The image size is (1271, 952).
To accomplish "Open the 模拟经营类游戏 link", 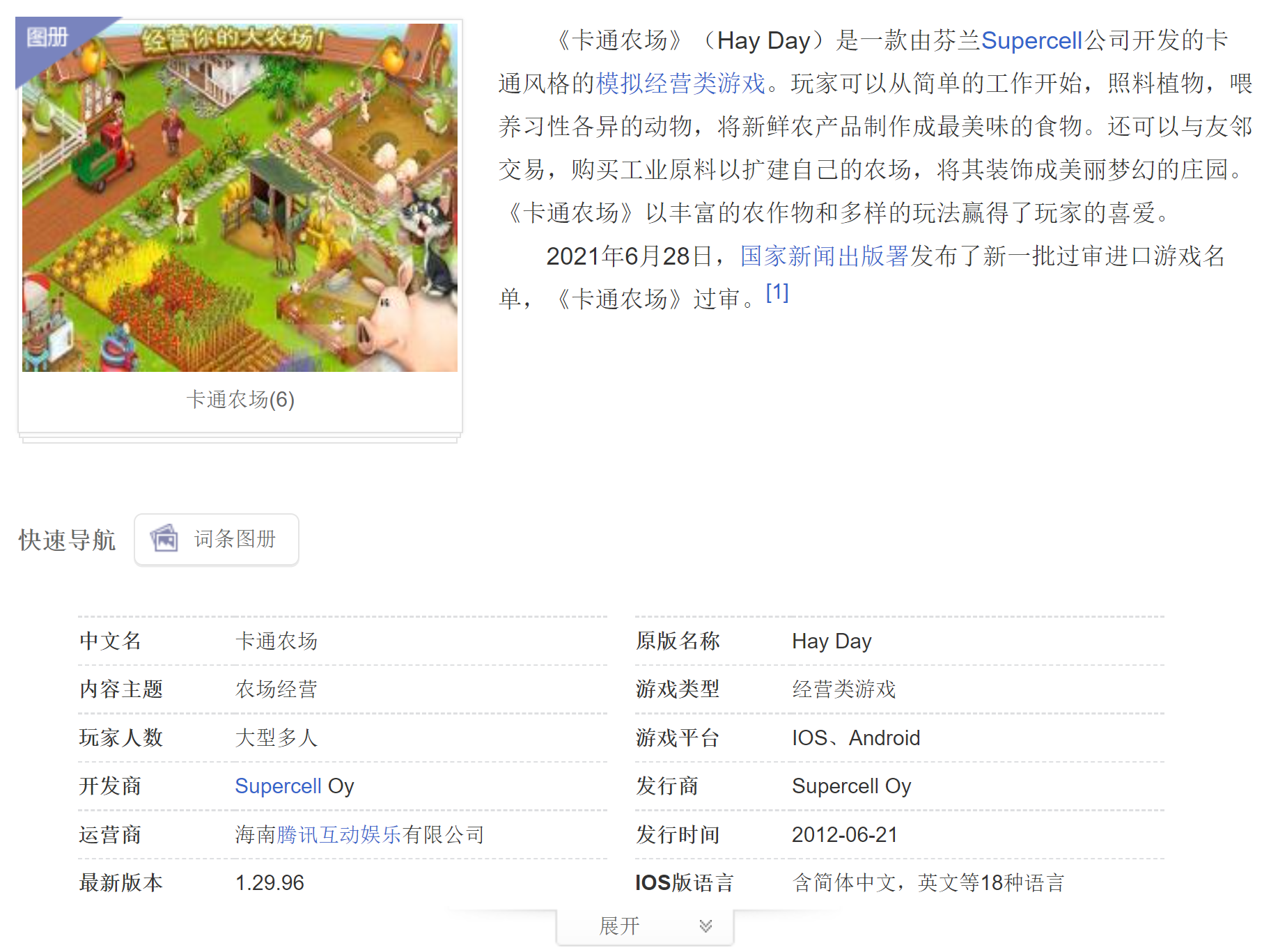I will 680,84.
